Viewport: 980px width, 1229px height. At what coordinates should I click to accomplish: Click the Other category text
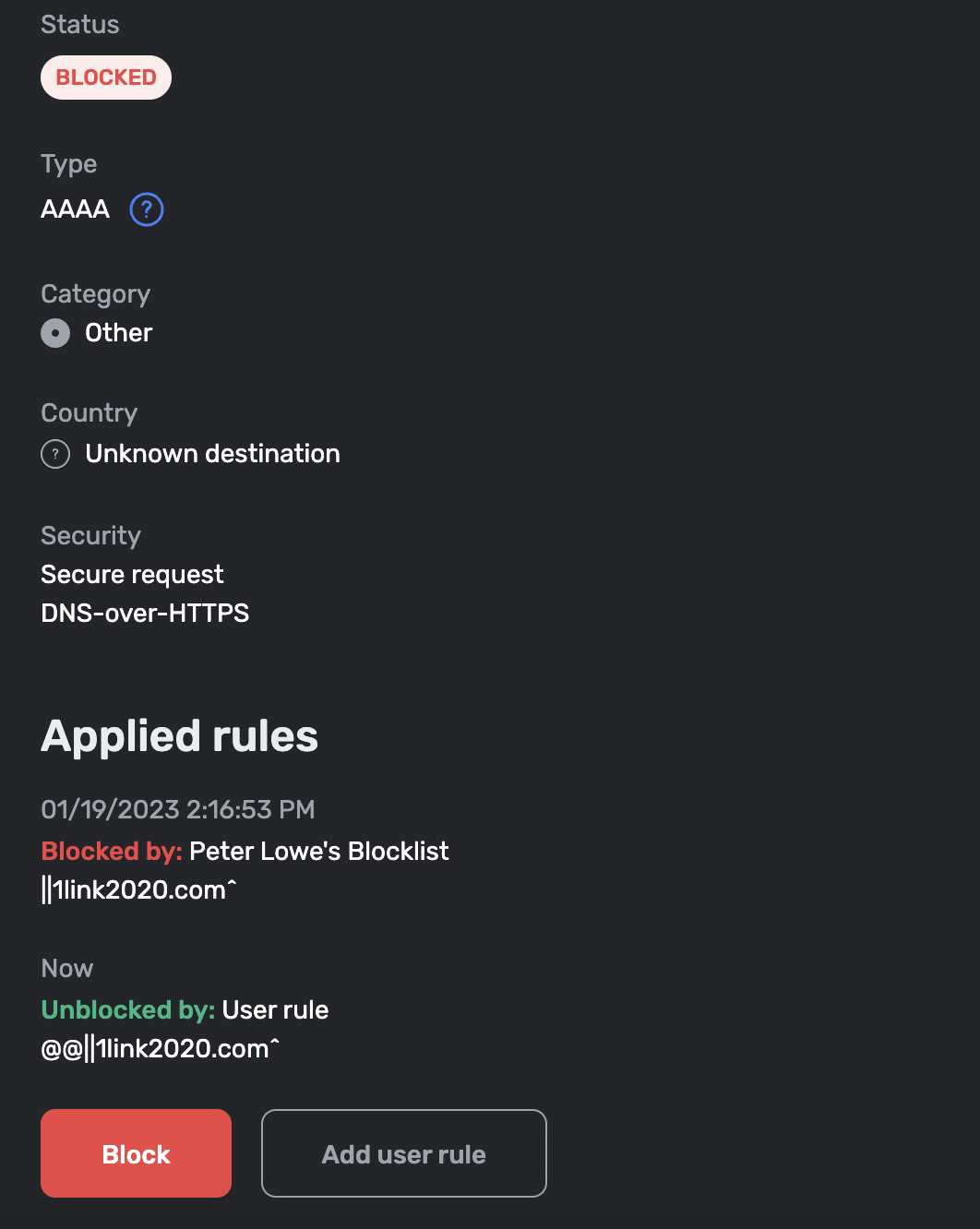click(118, 333)
